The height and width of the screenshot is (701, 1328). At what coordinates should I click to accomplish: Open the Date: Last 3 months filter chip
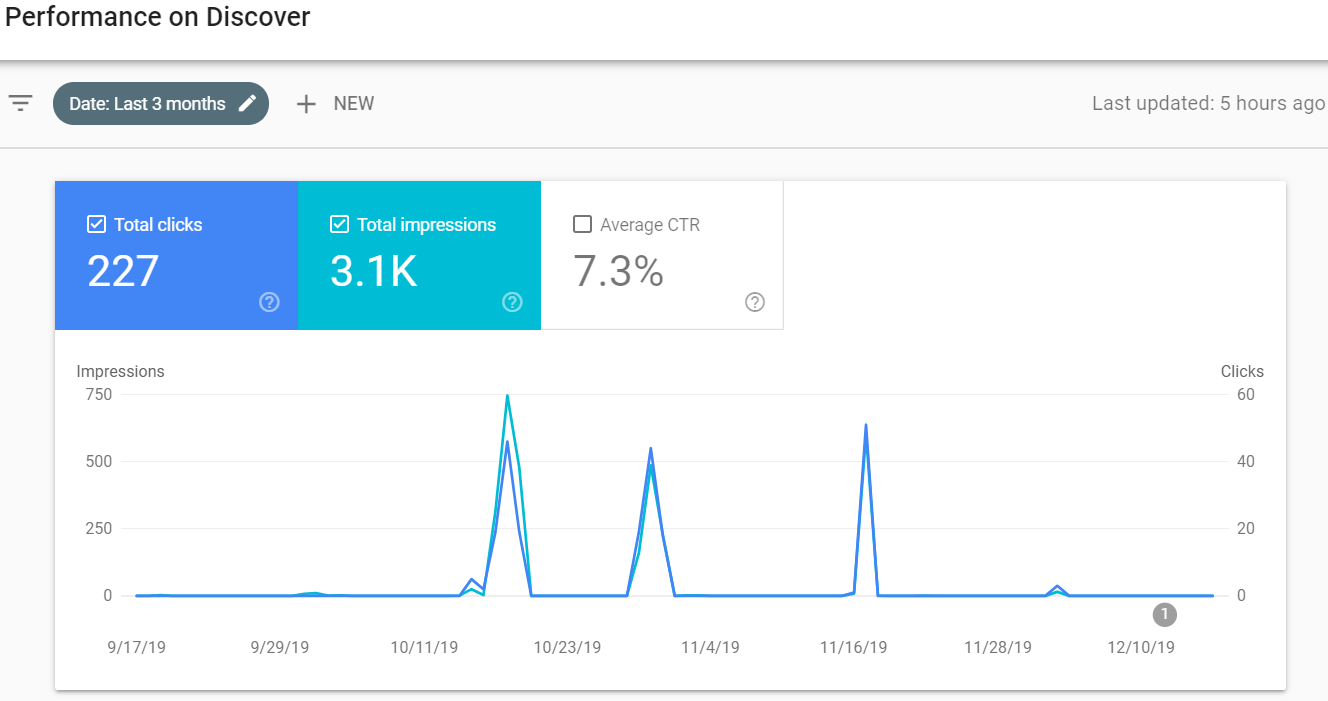coord(161,103)
